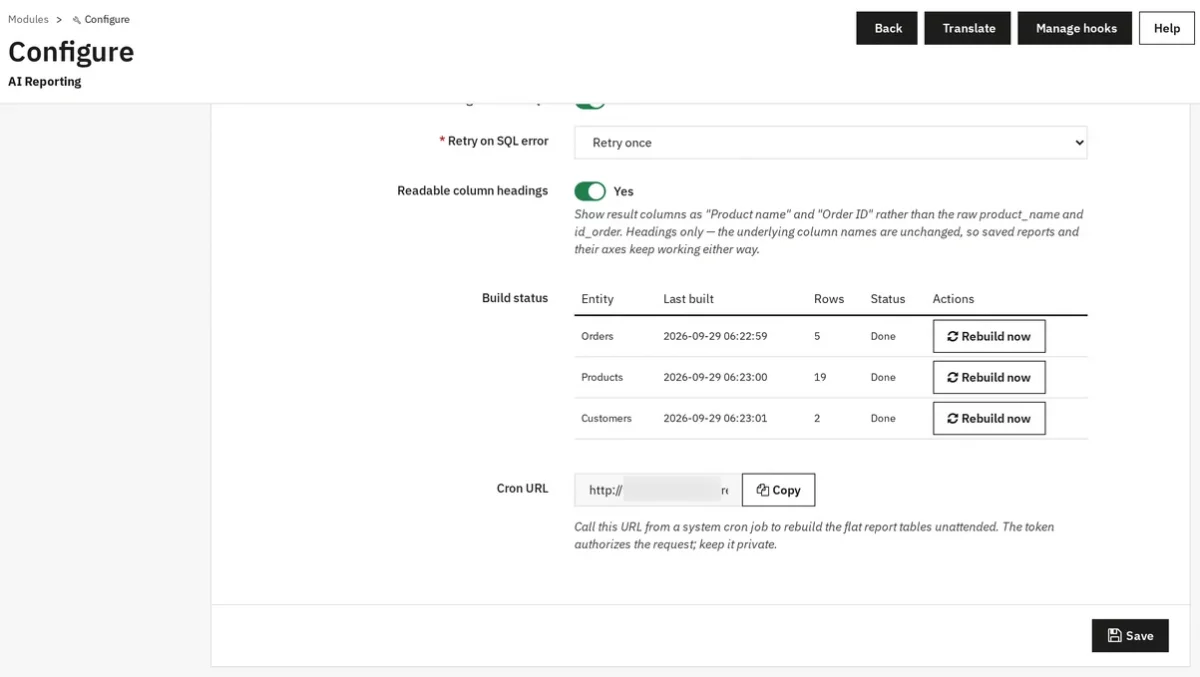This screenshot has width=1200, height=677.
Task: Click refresh icon in Customers rebuild button
Action: pos(953,418)
